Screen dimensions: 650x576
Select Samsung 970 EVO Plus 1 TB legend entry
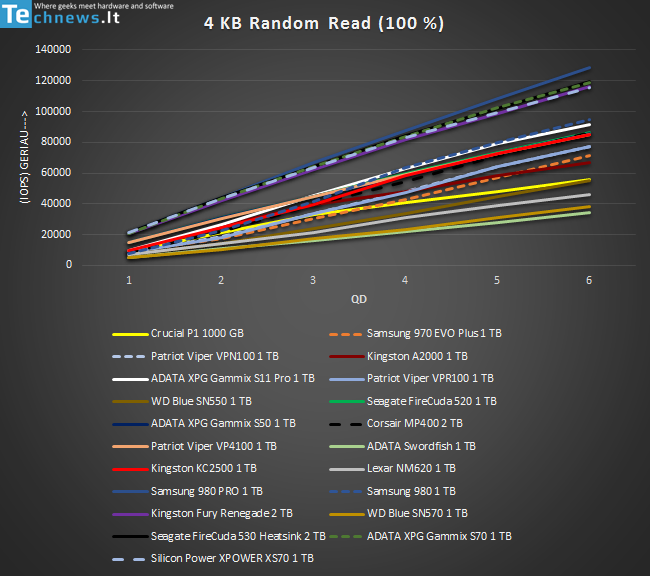click(415, 333)
